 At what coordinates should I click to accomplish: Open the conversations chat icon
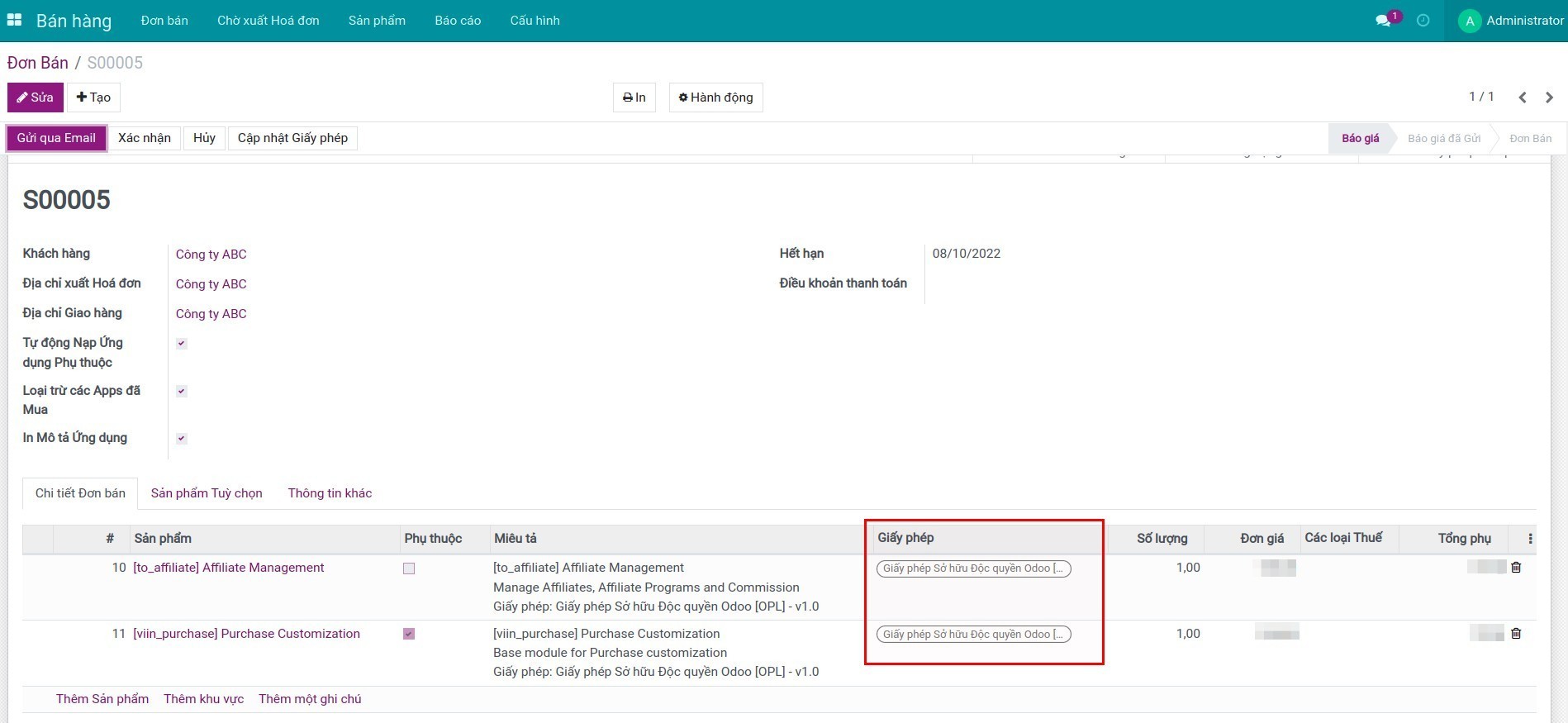(1383, 21)
